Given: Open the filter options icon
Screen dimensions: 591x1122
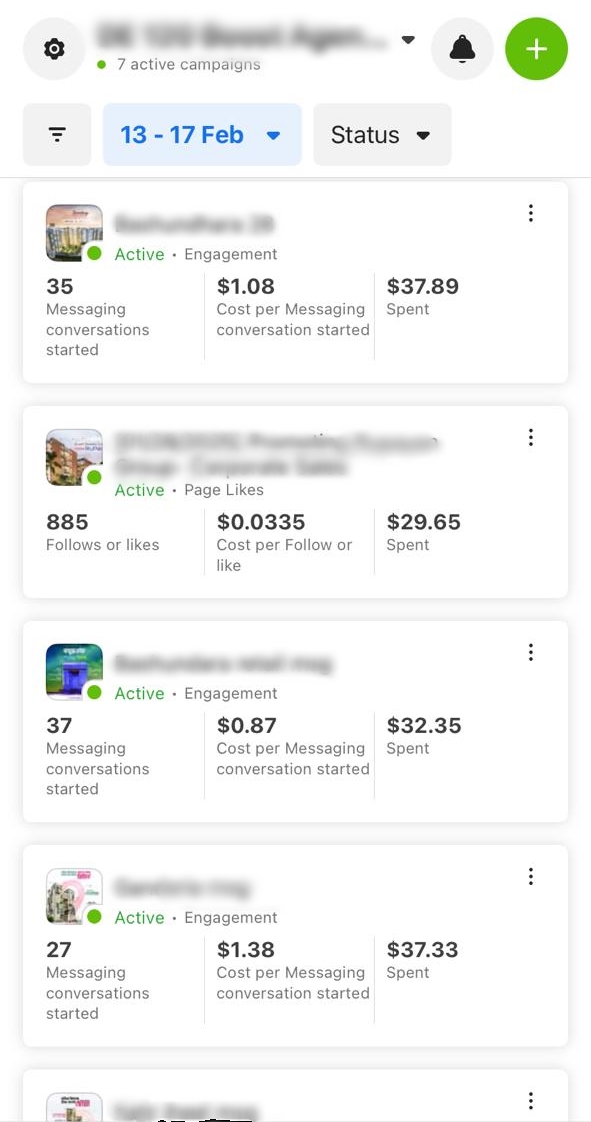Looking at the screenshot, I should click(x=57, y=135).
